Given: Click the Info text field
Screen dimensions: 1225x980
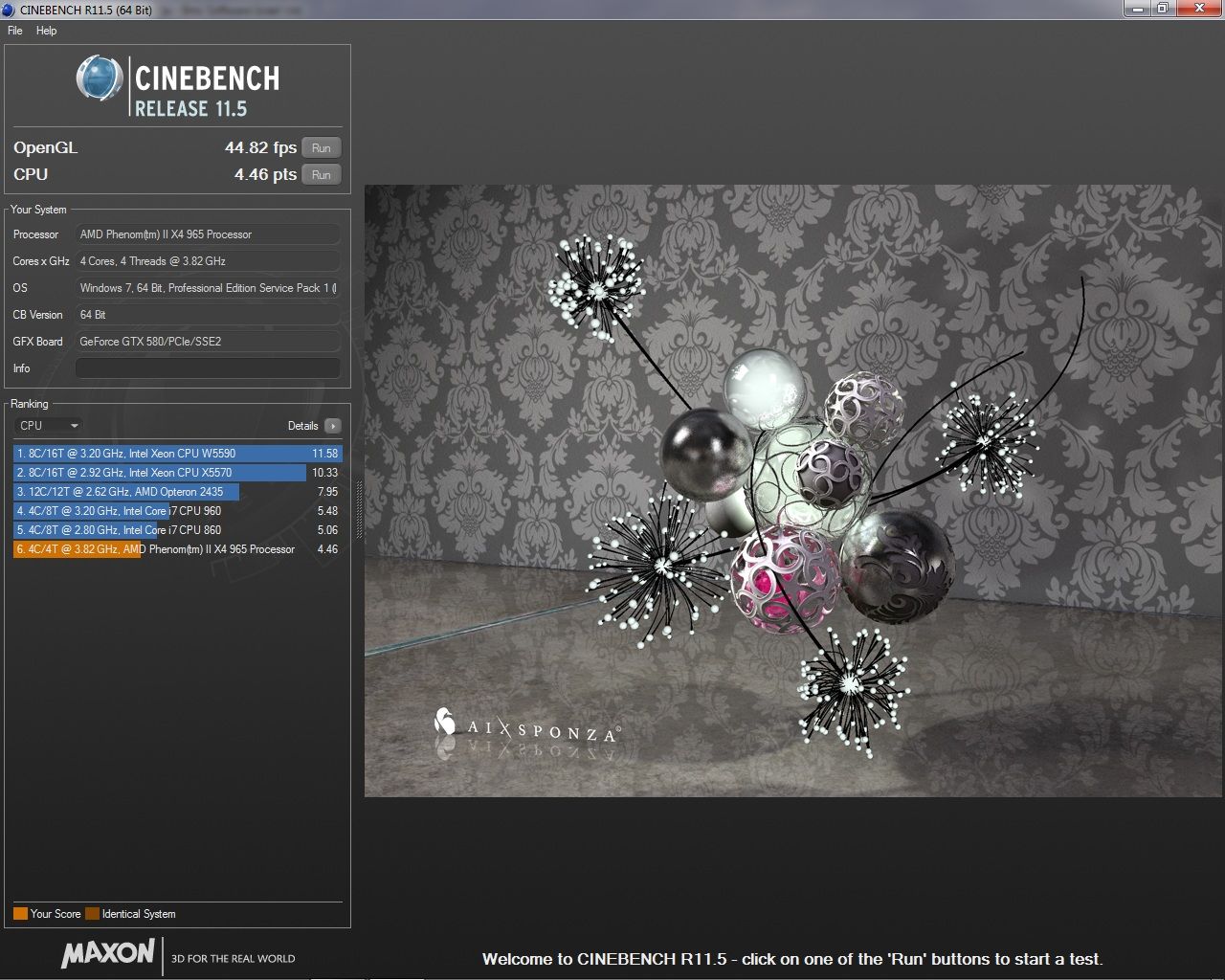Looking at the screenshot, I should [x=208, y=368].
